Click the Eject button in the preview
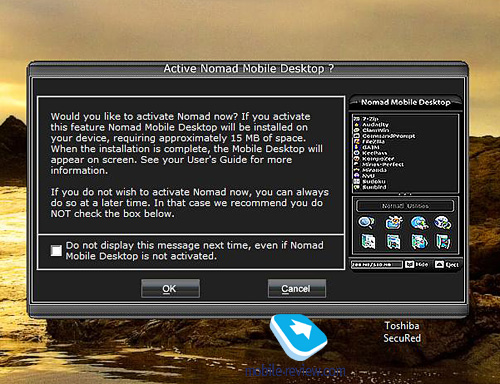This screenshot has width=500, height=384. [447, 264]
